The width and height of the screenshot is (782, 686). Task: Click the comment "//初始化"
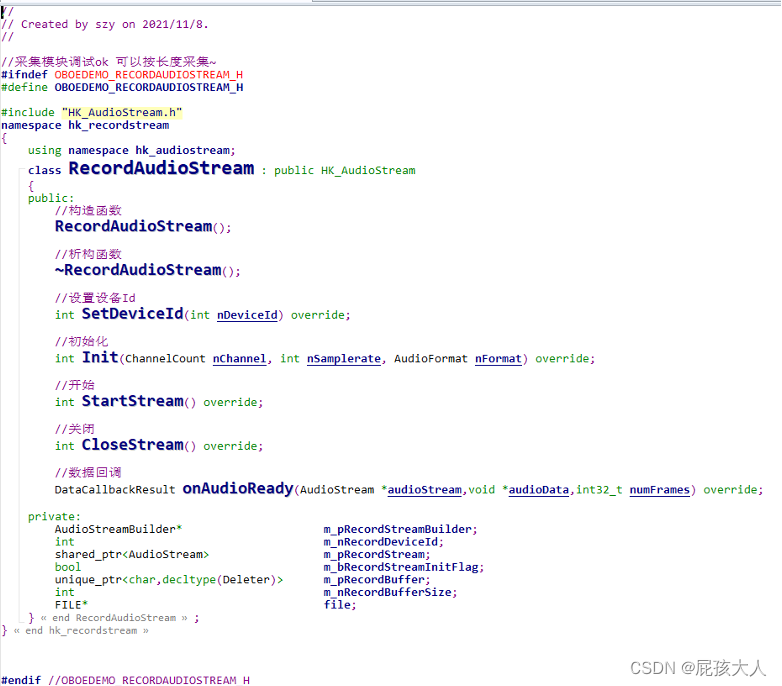(81, 342)
